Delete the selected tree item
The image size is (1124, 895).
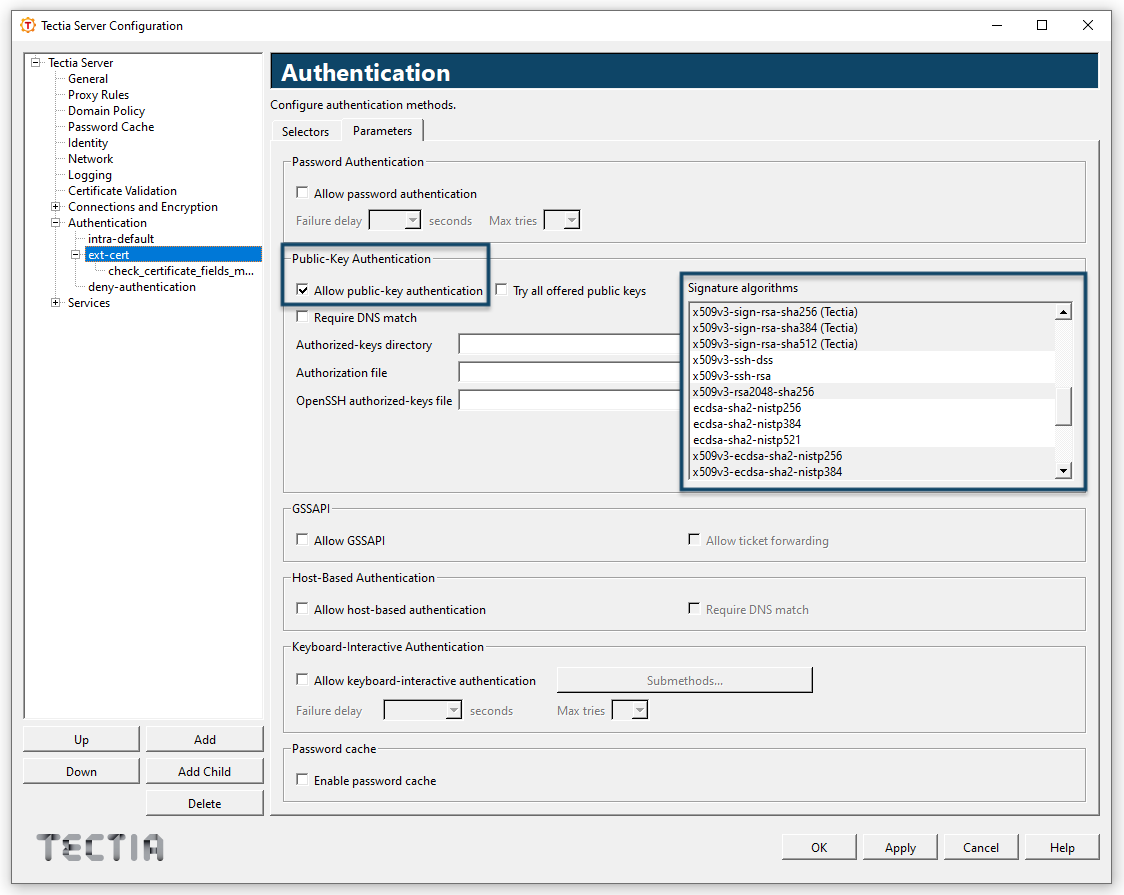[x=205, y=803]
